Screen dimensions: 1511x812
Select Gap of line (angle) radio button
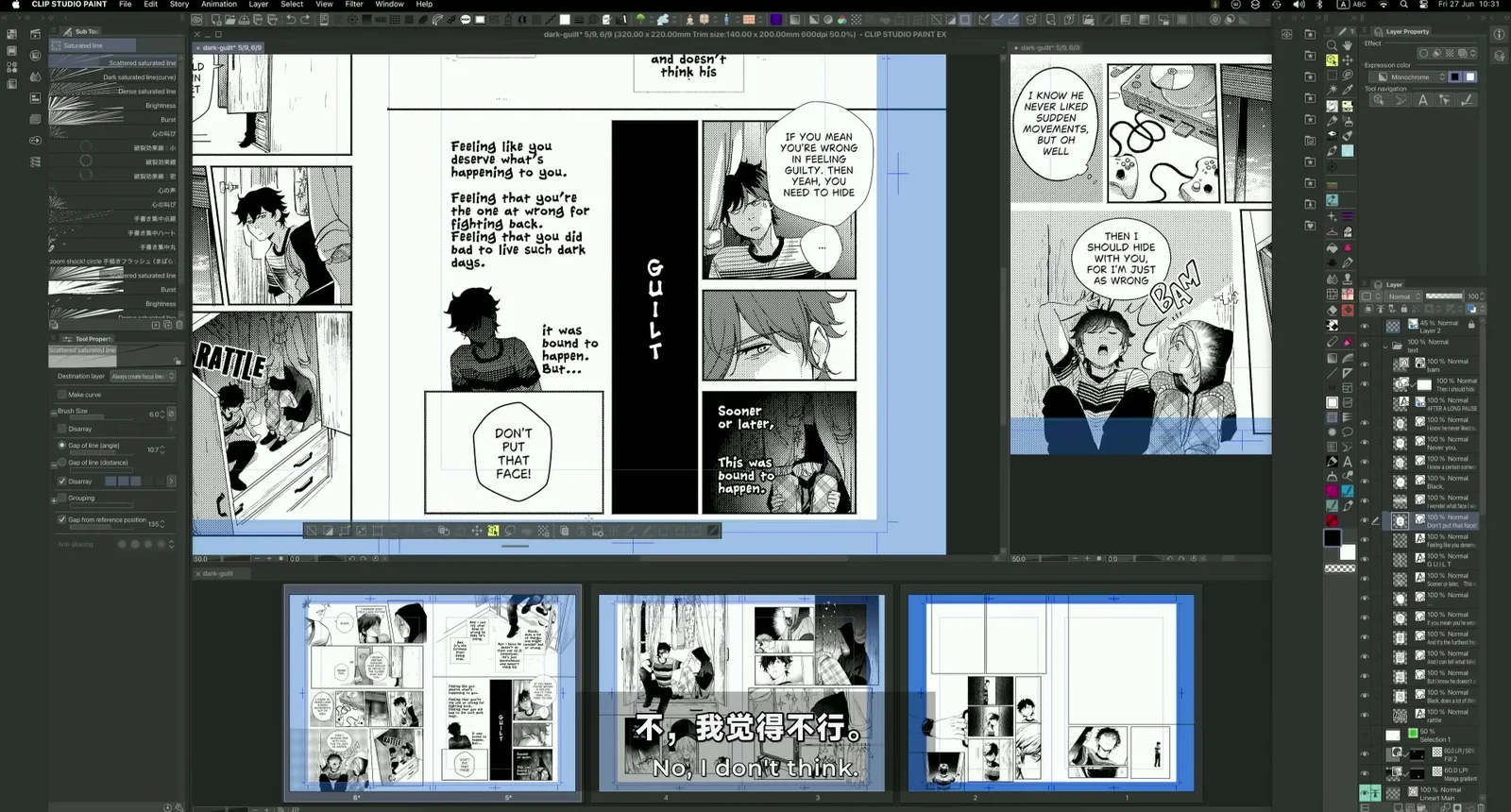point(62,446)
